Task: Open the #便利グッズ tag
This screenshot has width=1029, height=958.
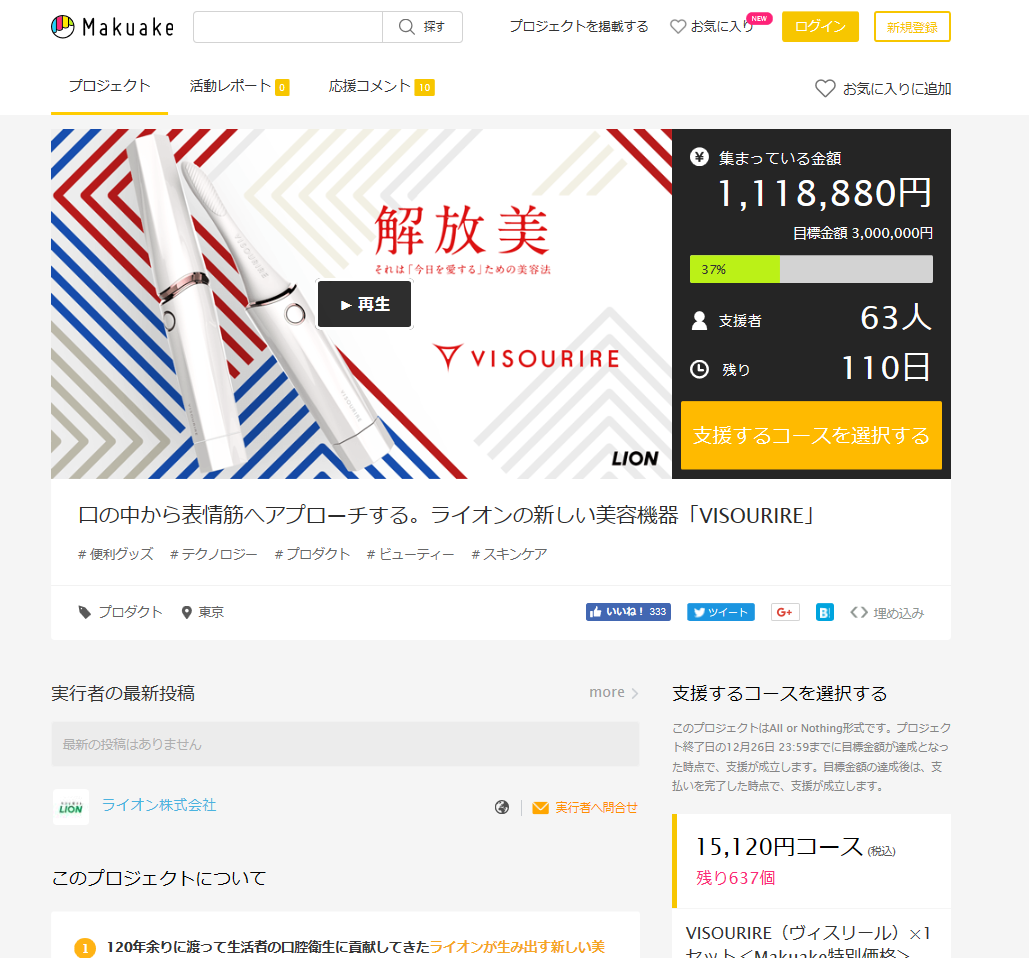Action: click(116, 554)
